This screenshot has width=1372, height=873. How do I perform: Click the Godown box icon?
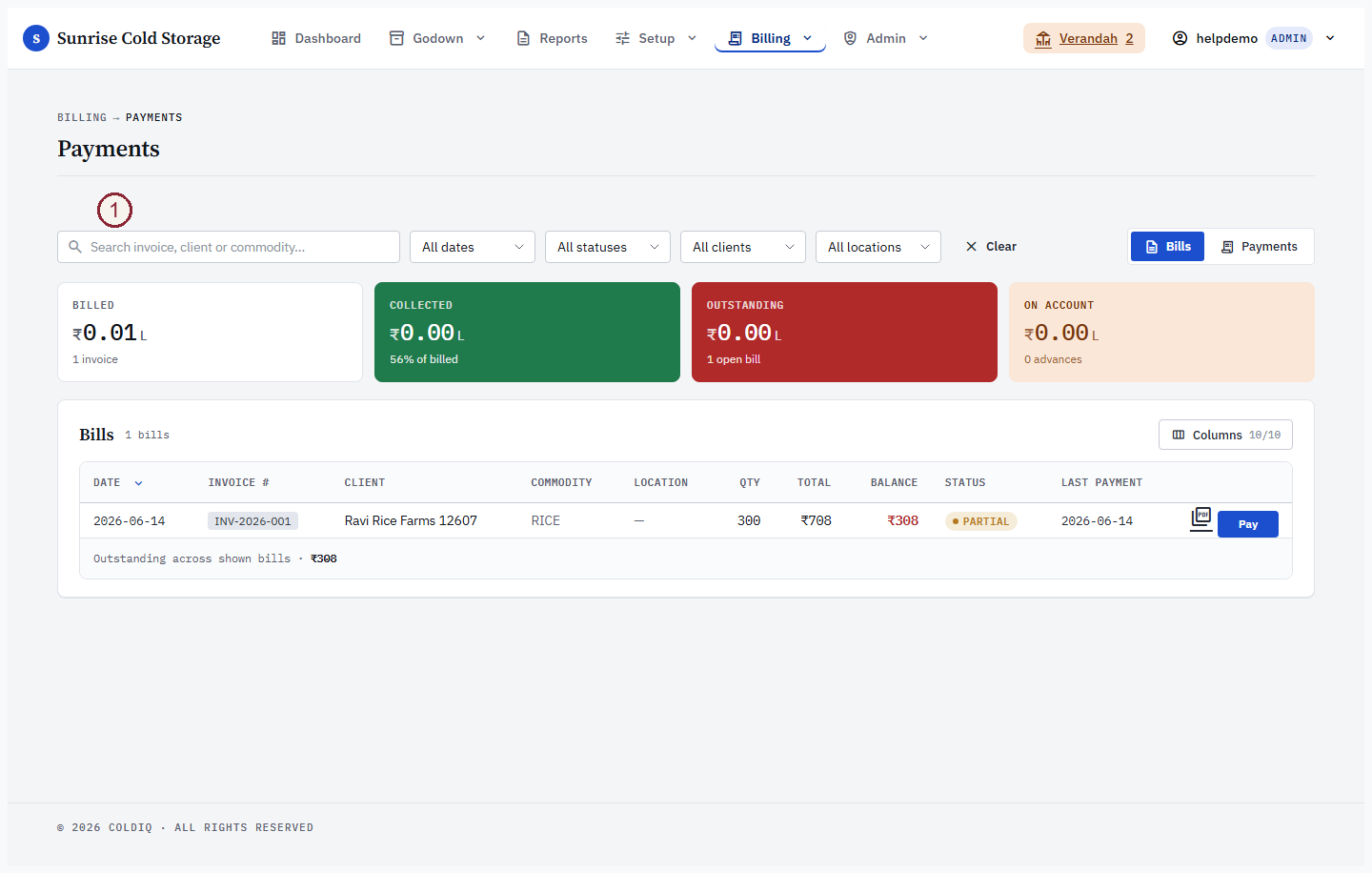[x=396, y=38]
